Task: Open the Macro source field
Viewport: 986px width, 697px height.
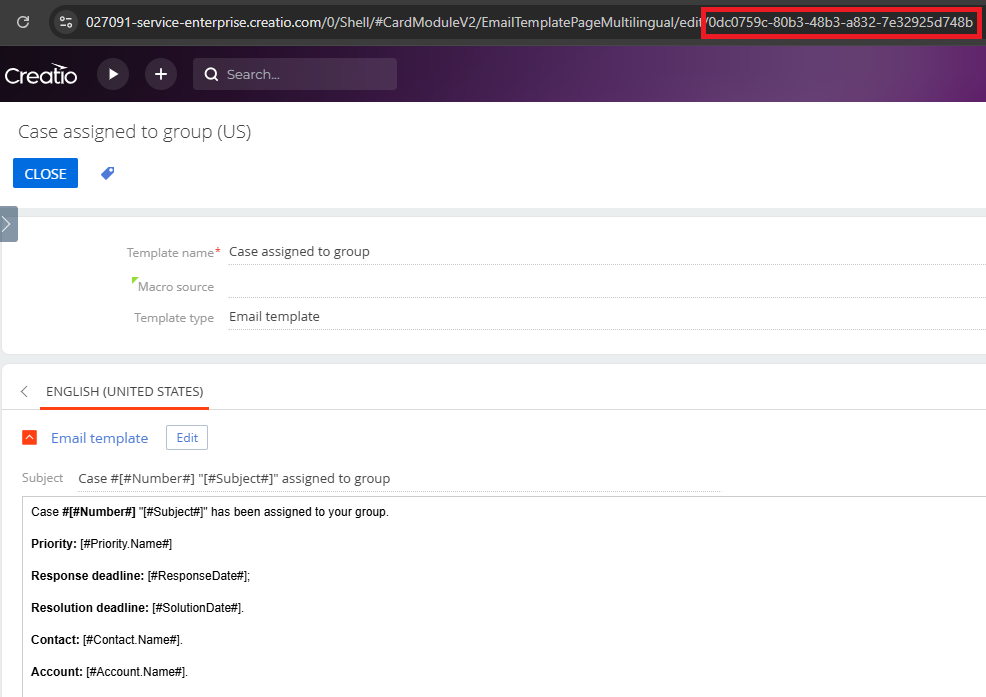Action: (600, 286)
